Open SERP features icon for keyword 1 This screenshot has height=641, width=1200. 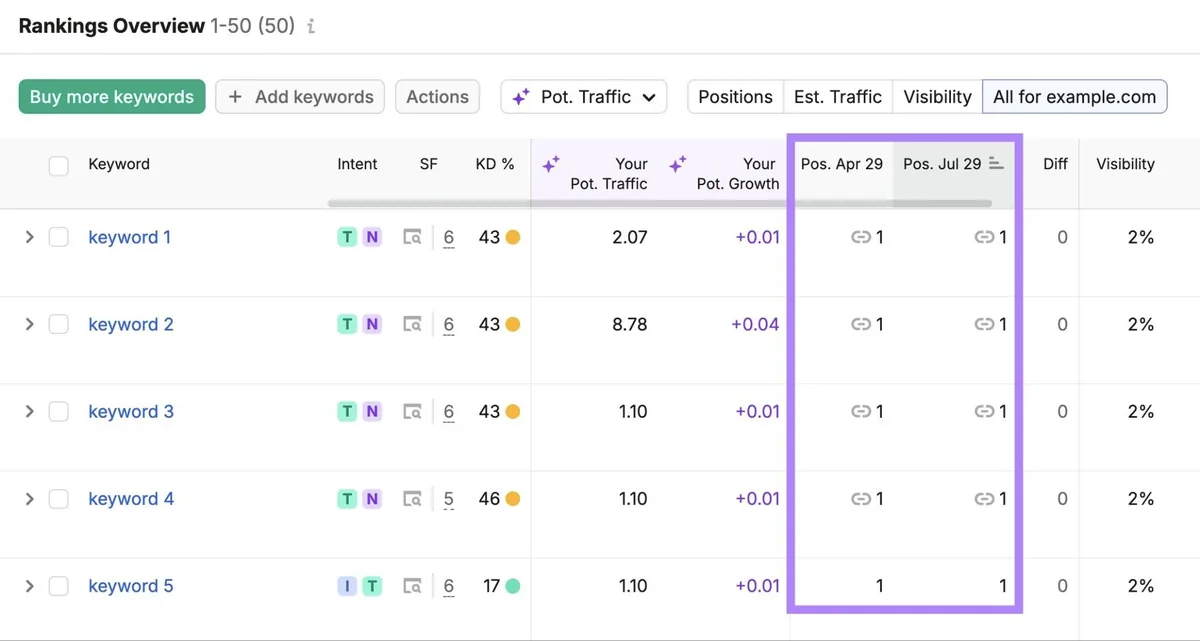(x=412, y=238)
